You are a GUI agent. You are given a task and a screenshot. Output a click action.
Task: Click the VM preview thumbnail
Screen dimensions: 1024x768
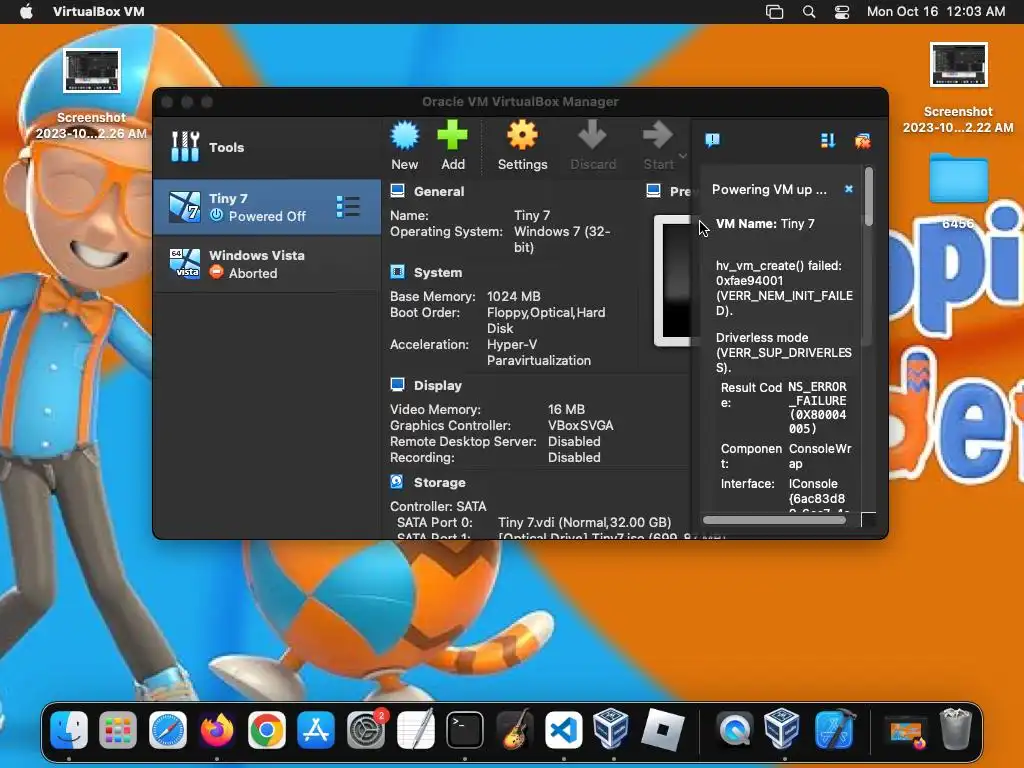(x=673, y=281)
